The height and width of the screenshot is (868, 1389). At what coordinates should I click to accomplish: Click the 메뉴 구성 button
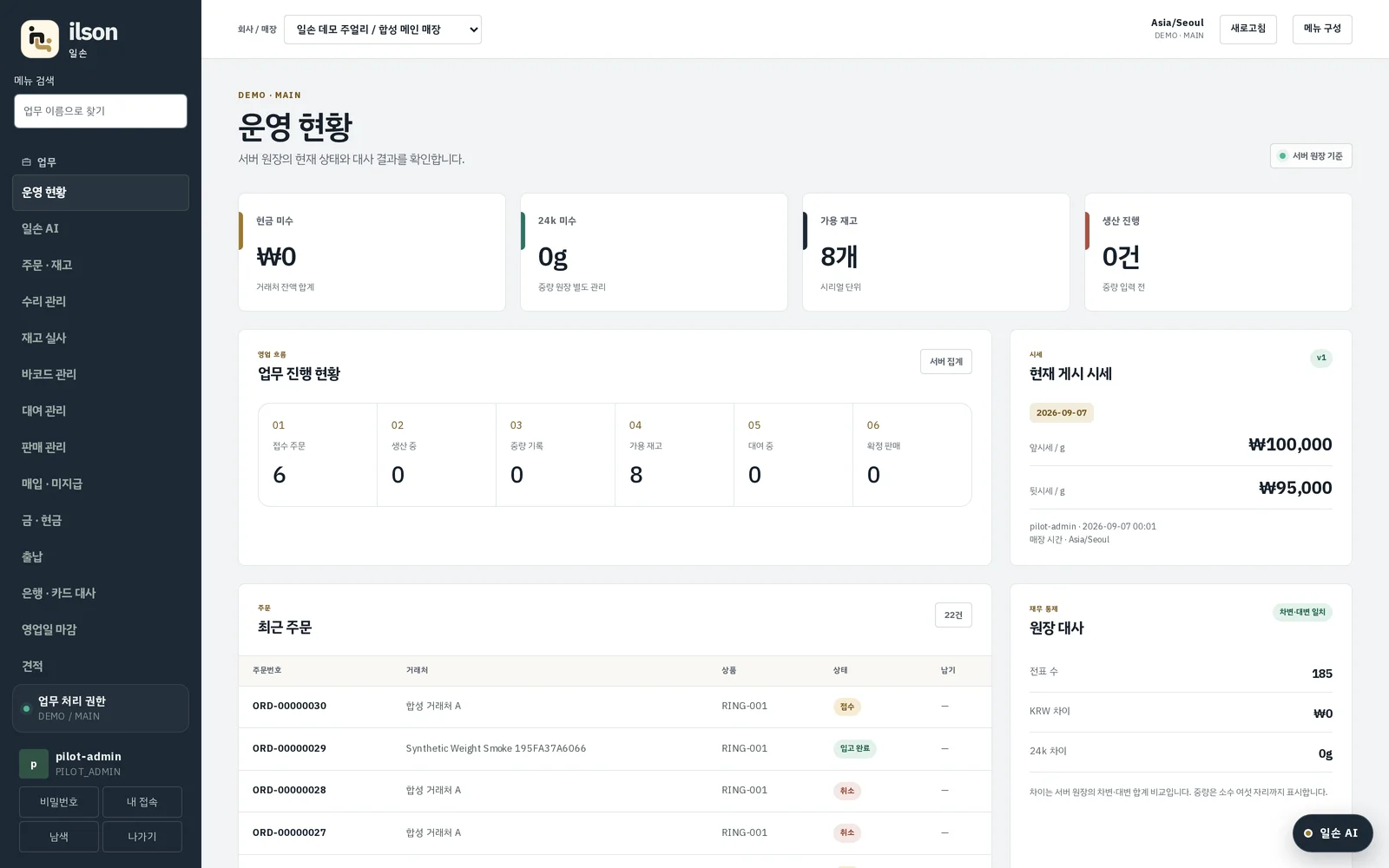1322,30
